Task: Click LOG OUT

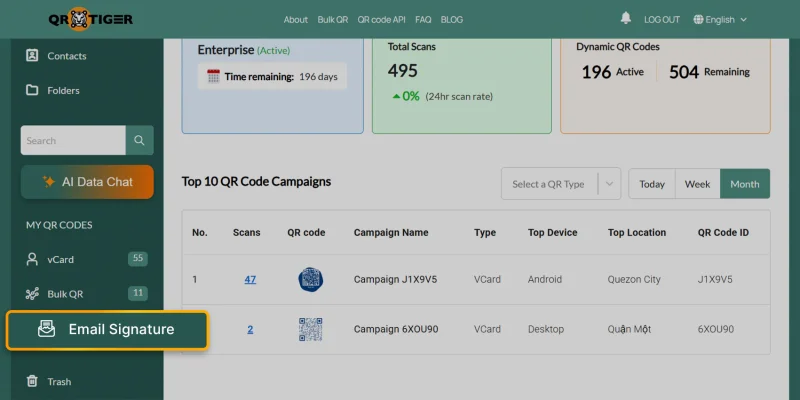Action: tap(662, 19)
